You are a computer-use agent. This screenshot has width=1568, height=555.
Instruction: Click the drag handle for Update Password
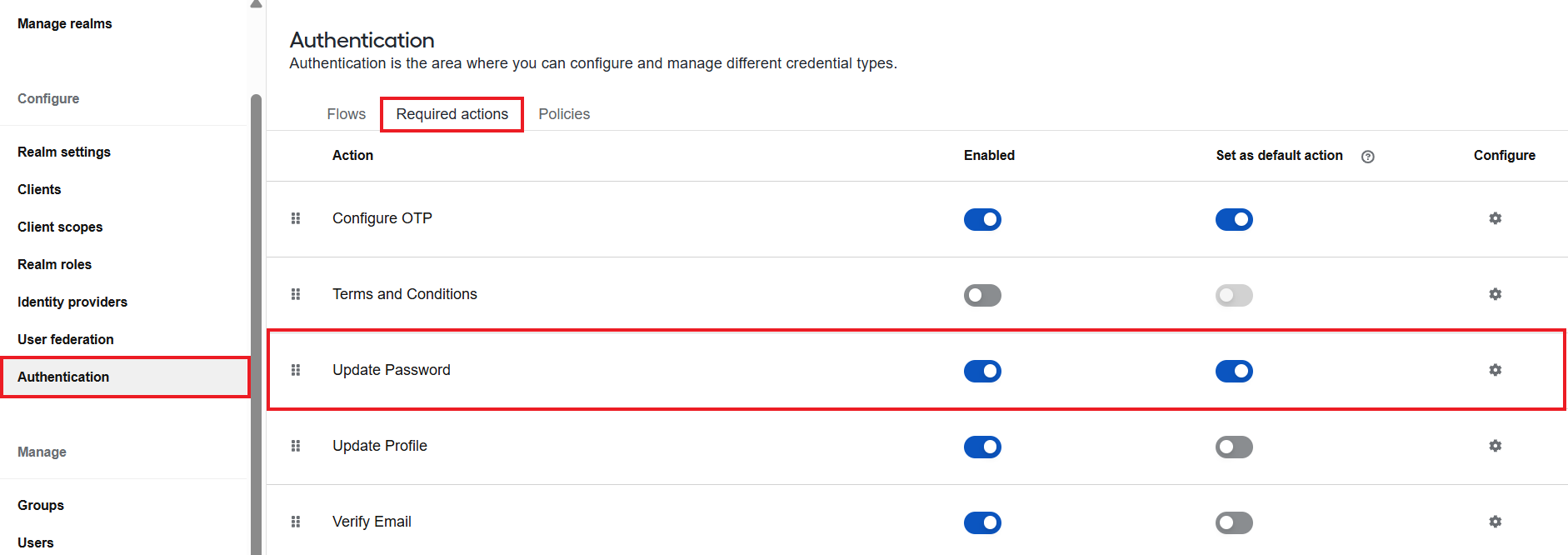(296, 370)
